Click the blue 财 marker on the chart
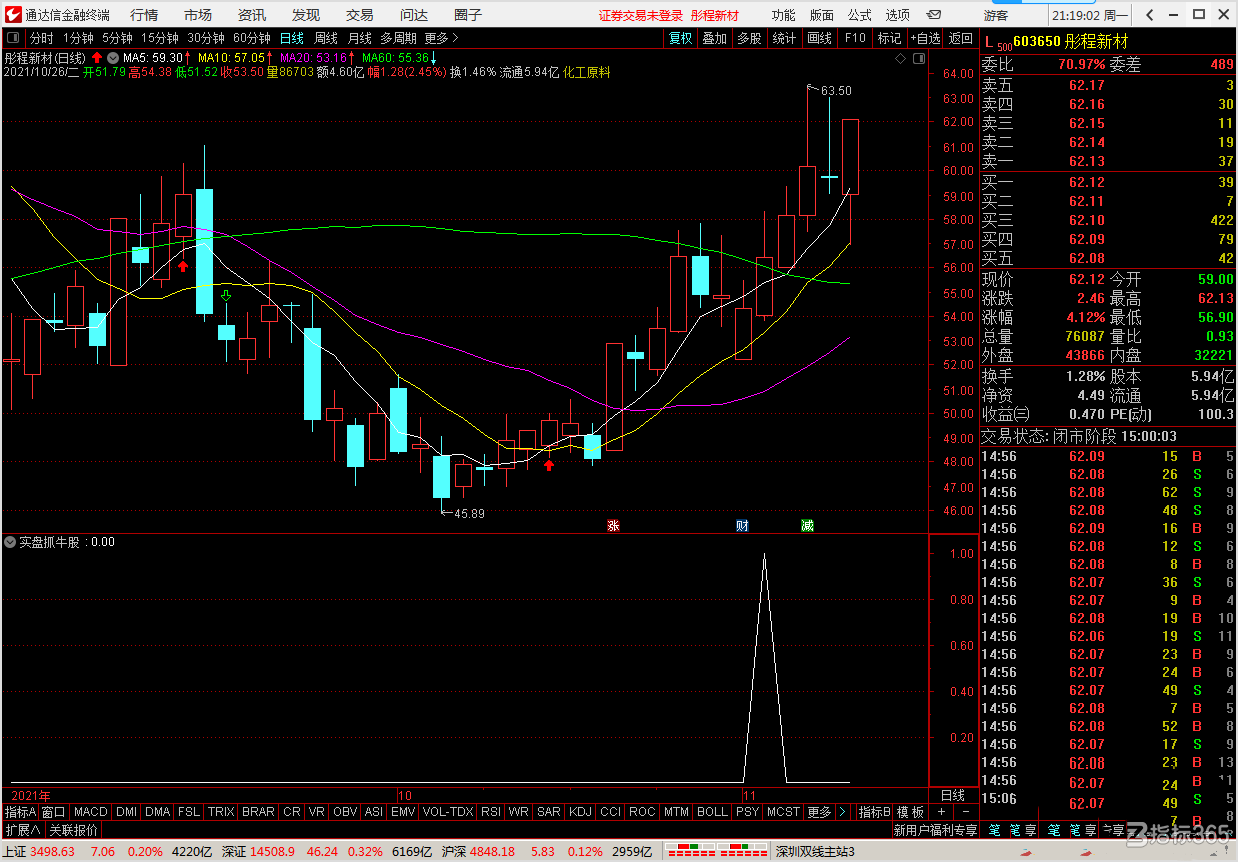Image resolution: width=1238 pixels, height=862 pixels. (742, 525)
